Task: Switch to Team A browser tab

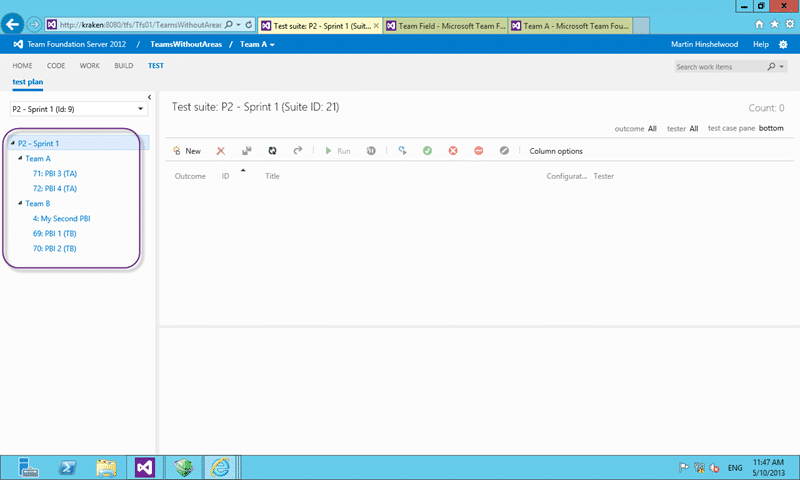Action: pos(570,26)
